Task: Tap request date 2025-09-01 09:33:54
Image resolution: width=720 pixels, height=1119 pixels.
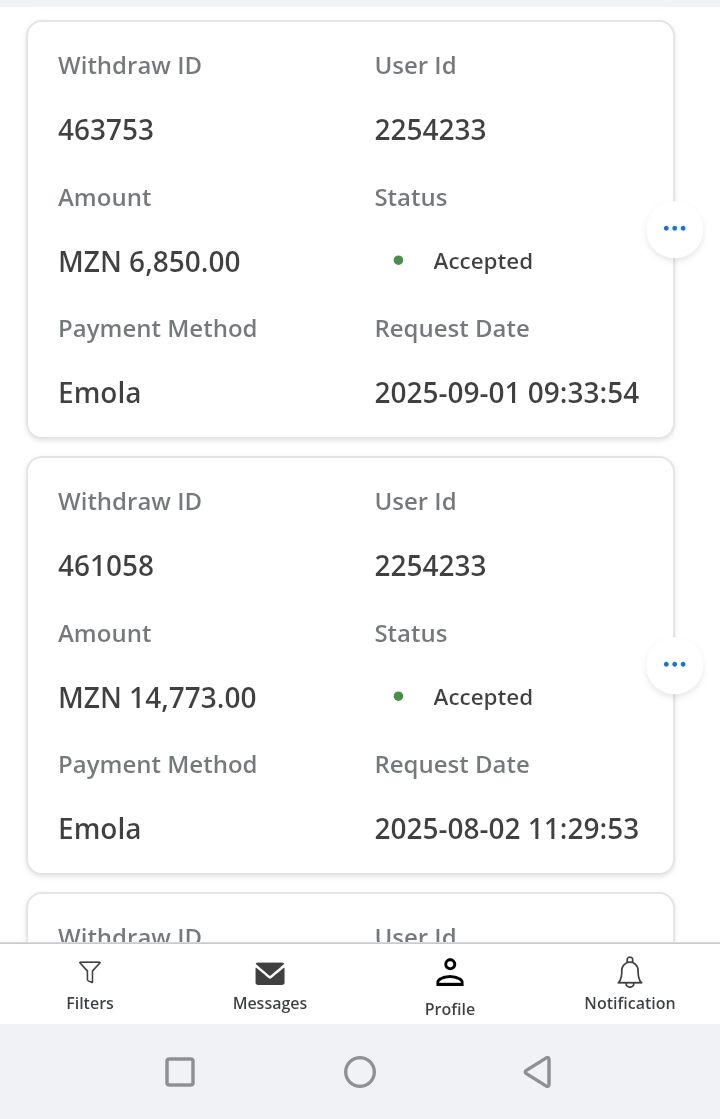Action: point(507,393)
